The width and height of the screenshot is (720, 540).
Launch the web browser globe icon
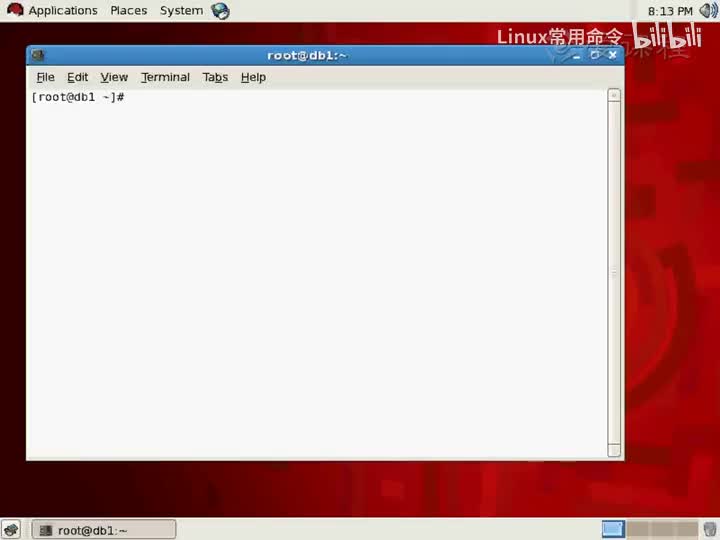coord(220,11)
